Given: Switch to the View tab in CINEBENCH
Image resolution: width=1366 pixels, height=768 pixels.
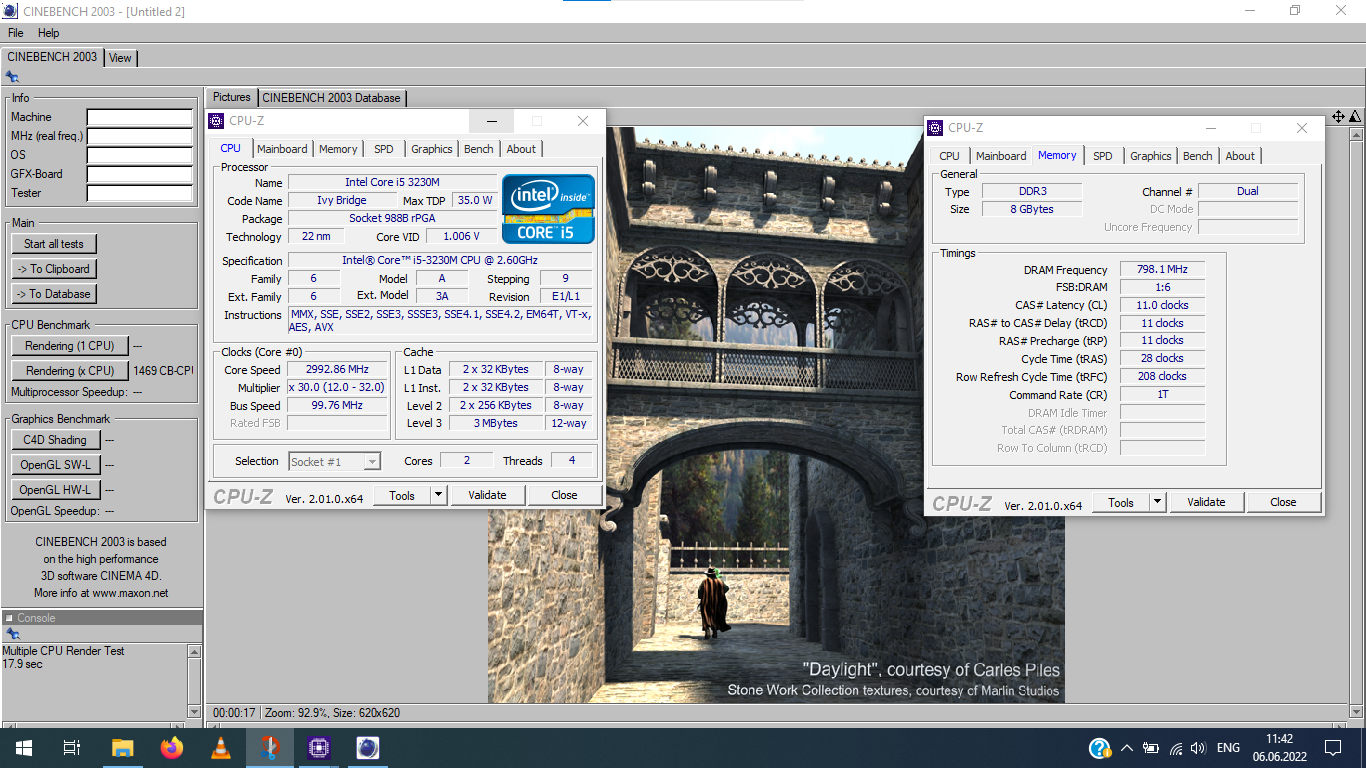Looking at the screenshot, I should click(120, 58).
